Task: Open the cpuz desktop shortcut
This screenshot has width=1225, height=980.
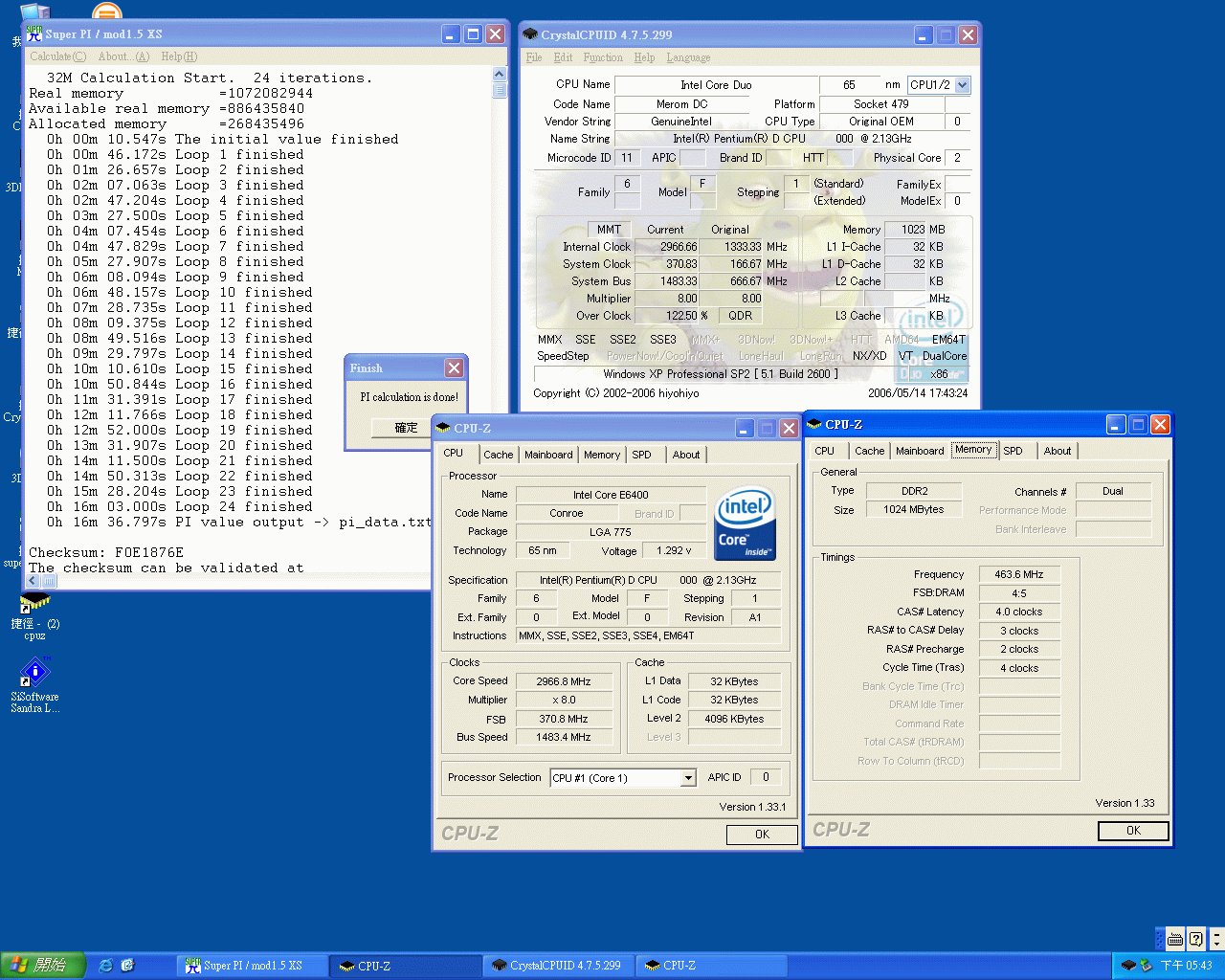Action: 34,616
